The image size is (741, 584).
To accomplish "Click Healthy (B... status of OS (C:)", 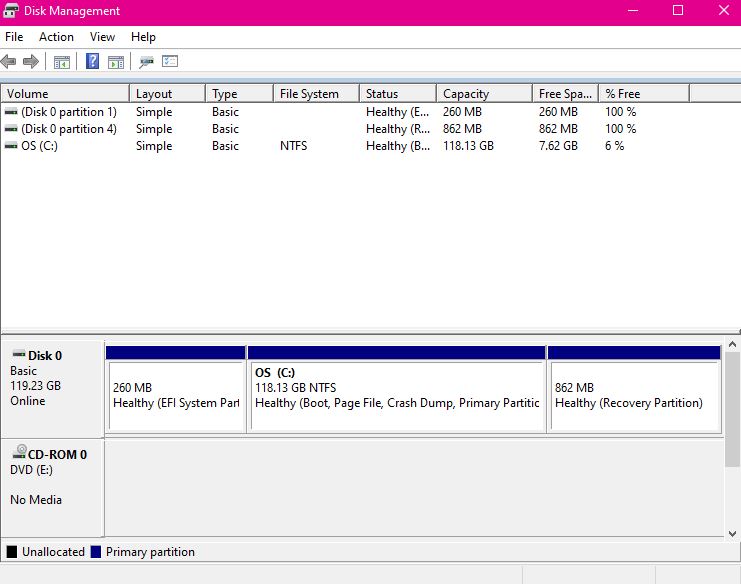I will [398, 146].
